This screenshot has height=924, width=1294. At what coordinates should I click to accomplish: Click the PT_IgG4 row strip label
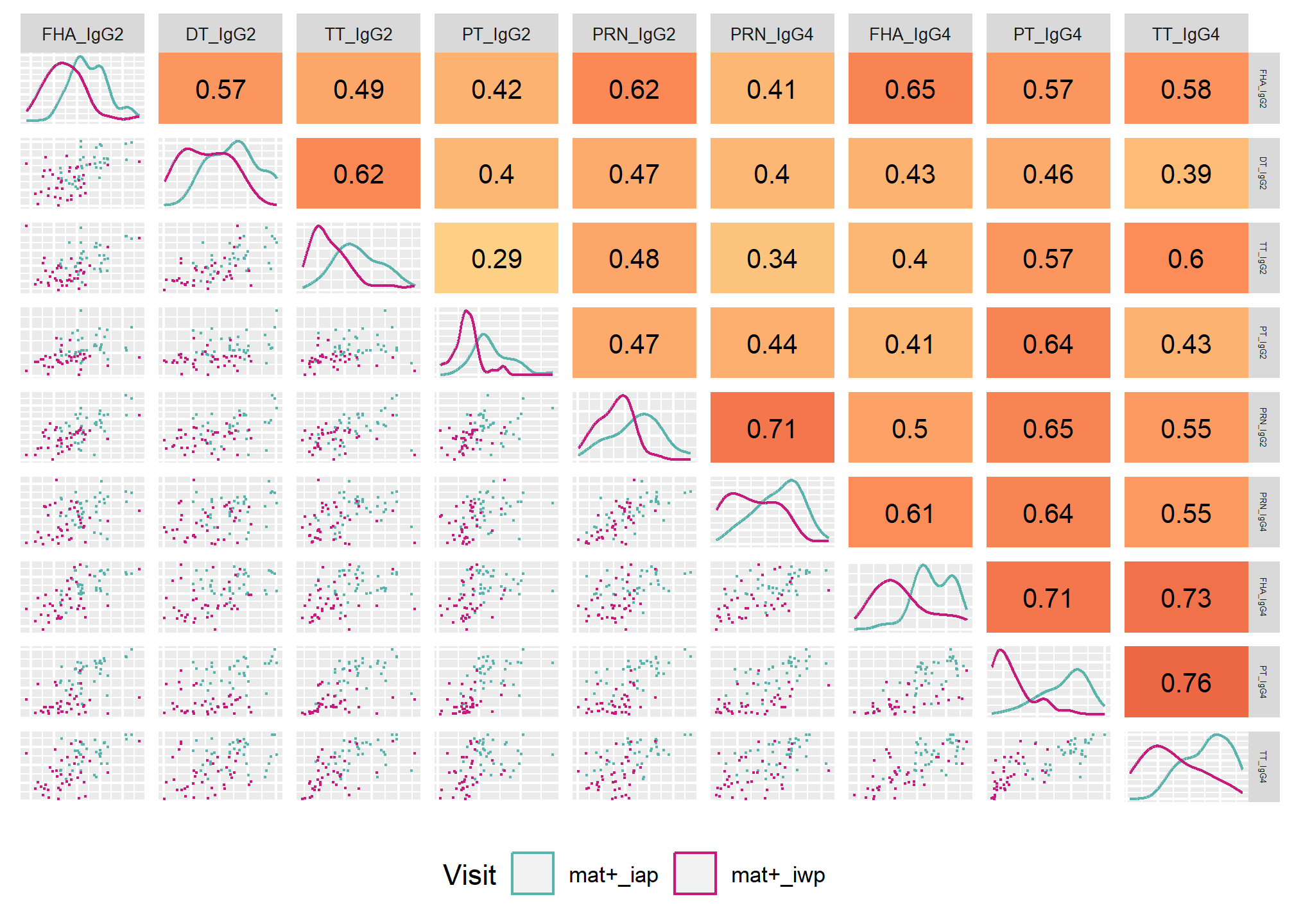click(1263, 682)
